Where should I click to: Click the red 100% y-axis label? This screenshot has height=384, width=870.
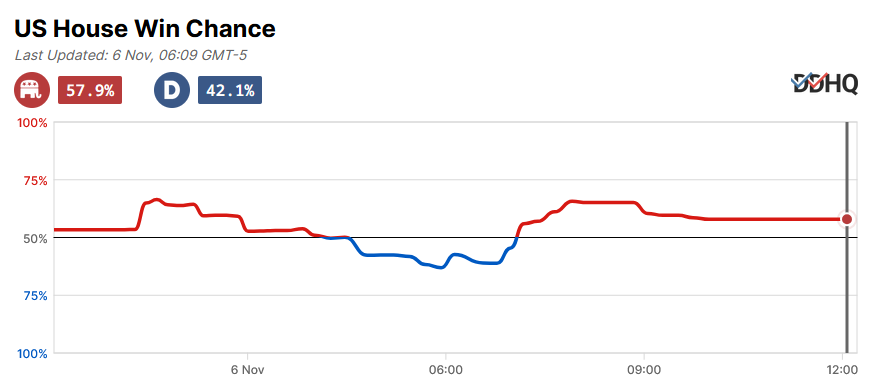34,123
